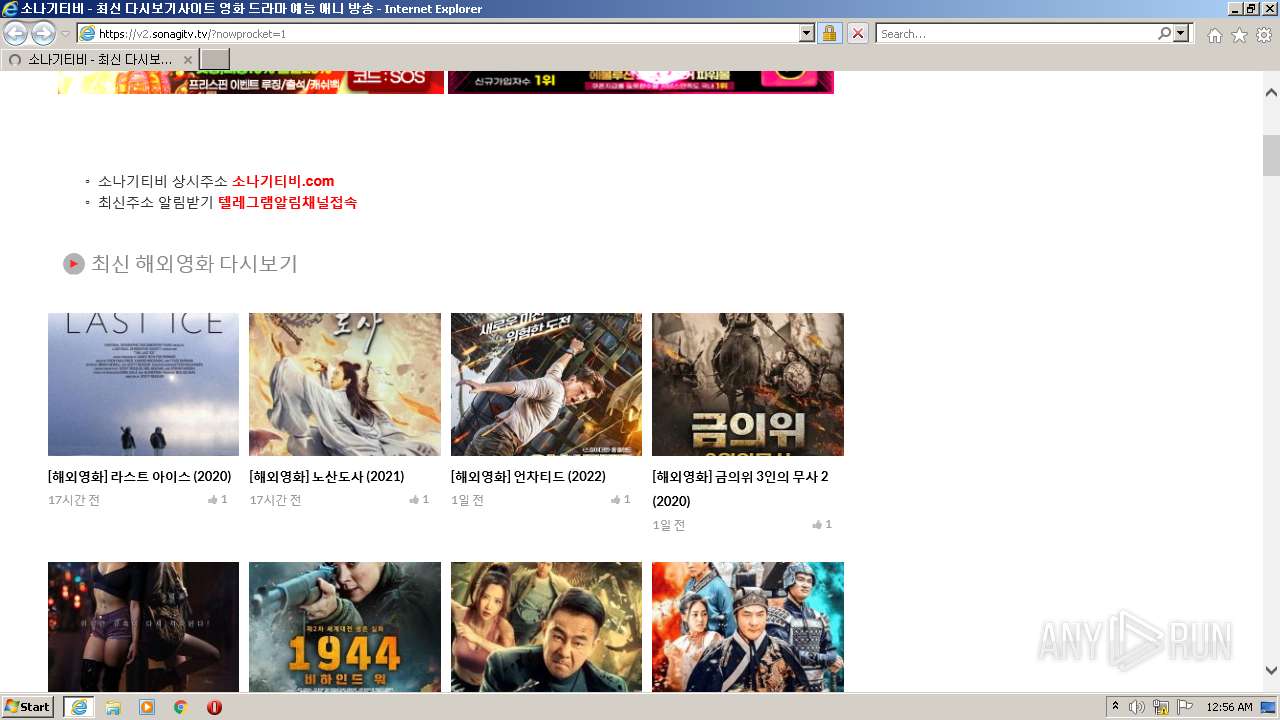Open the 텔레그램알림채널접속 link
Screen dimensions: 1280x720
coord(287,202)
